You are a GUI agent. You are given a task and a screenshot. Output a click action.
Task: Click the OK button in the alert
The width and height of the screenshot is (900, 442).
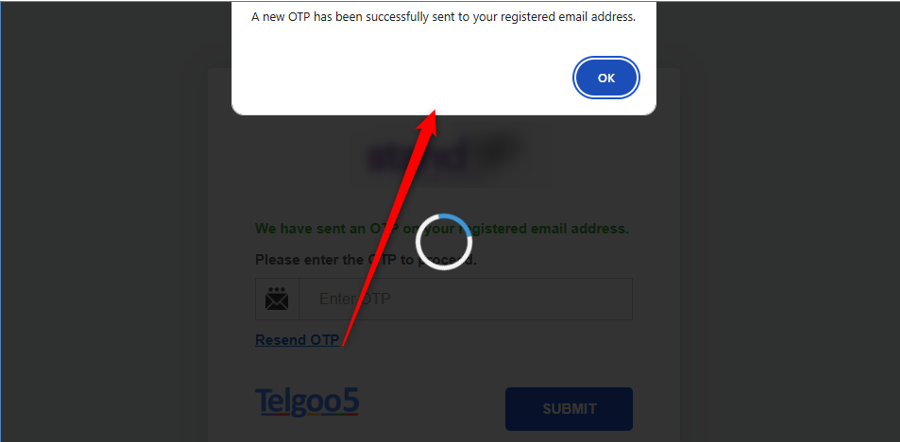tap(606, 78)
